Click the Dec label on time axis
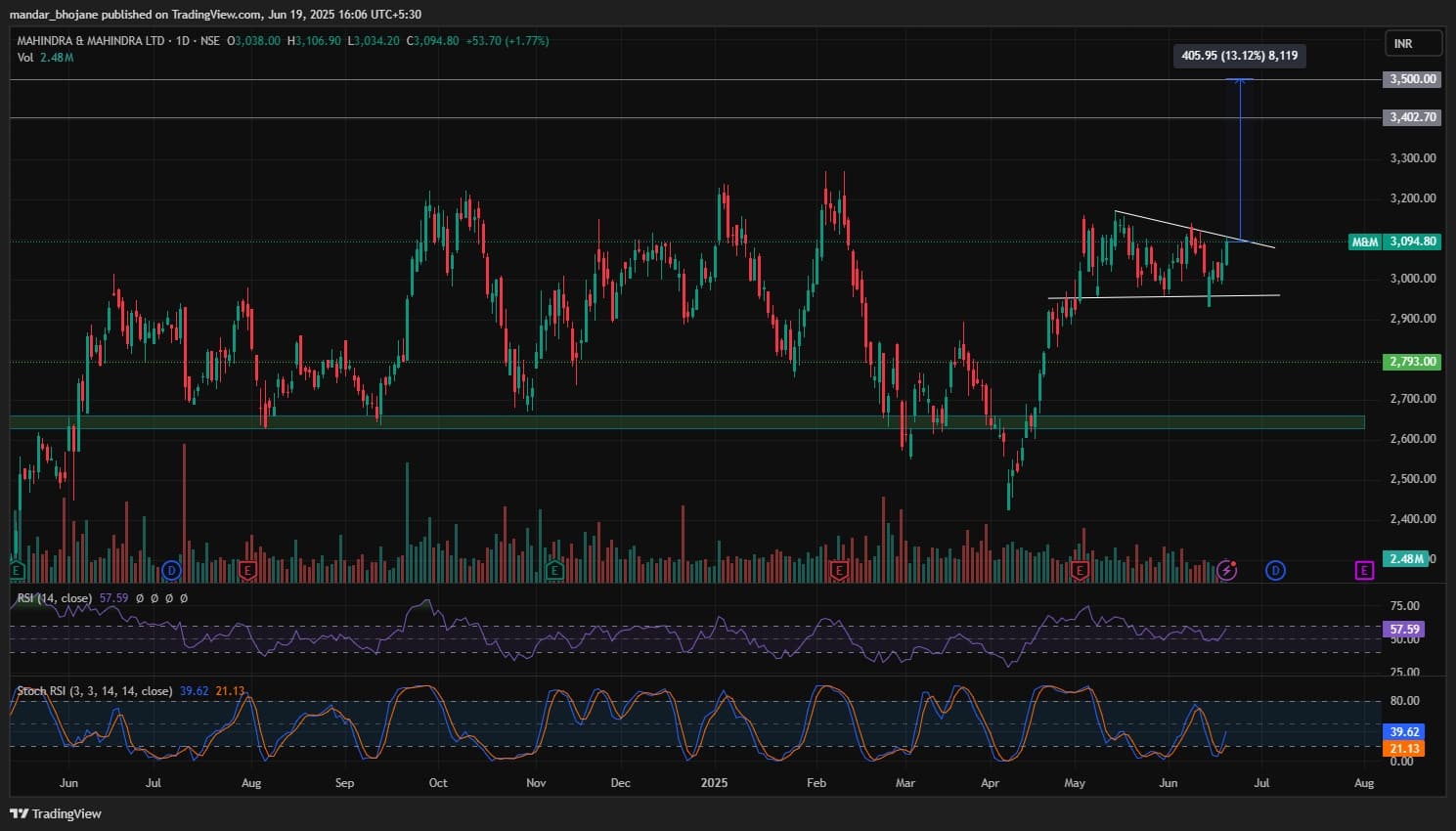 coord(620,783)
